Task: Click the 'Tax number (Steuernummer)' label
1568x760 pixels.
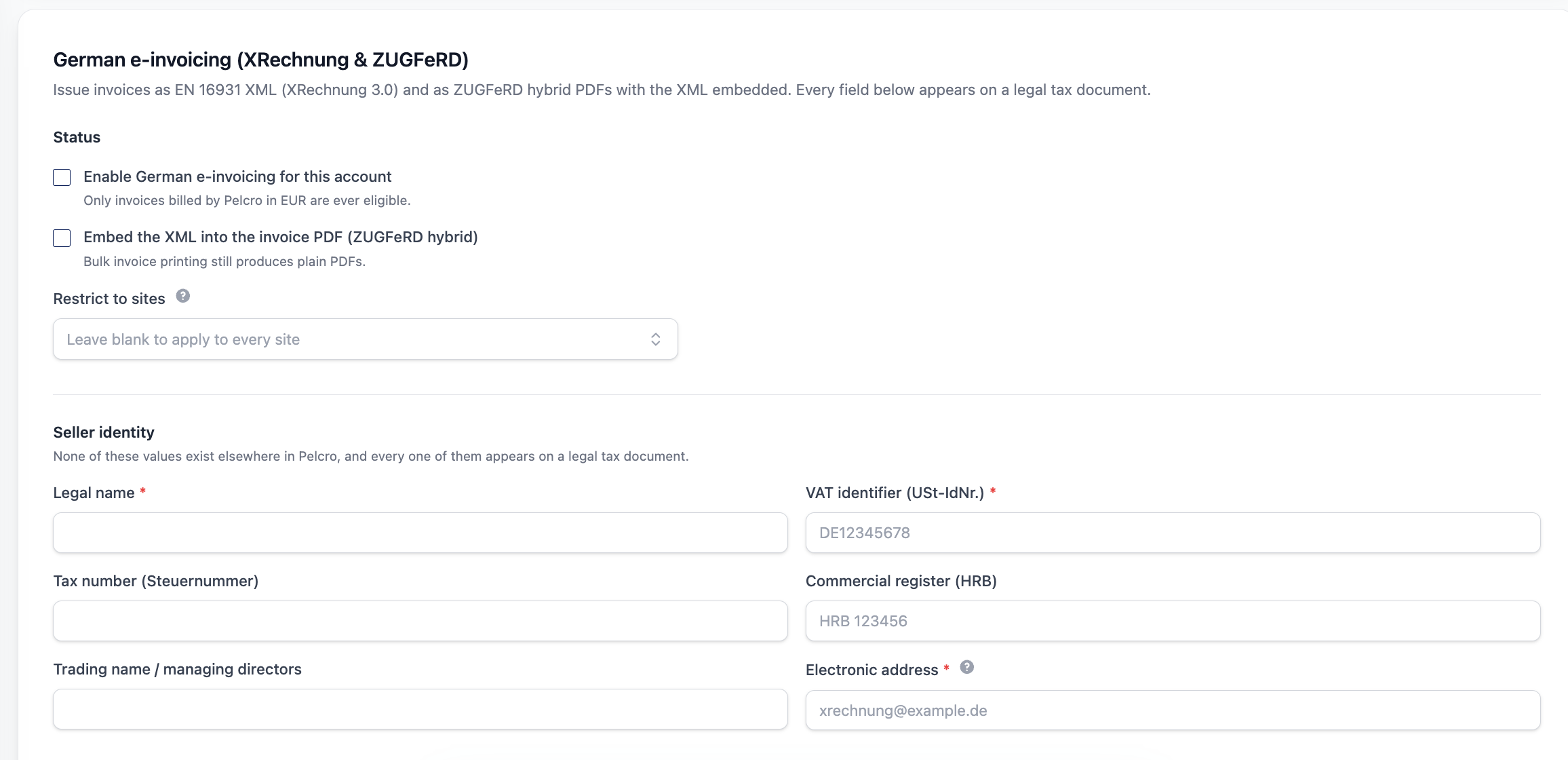Action: [x=156, y=581]
